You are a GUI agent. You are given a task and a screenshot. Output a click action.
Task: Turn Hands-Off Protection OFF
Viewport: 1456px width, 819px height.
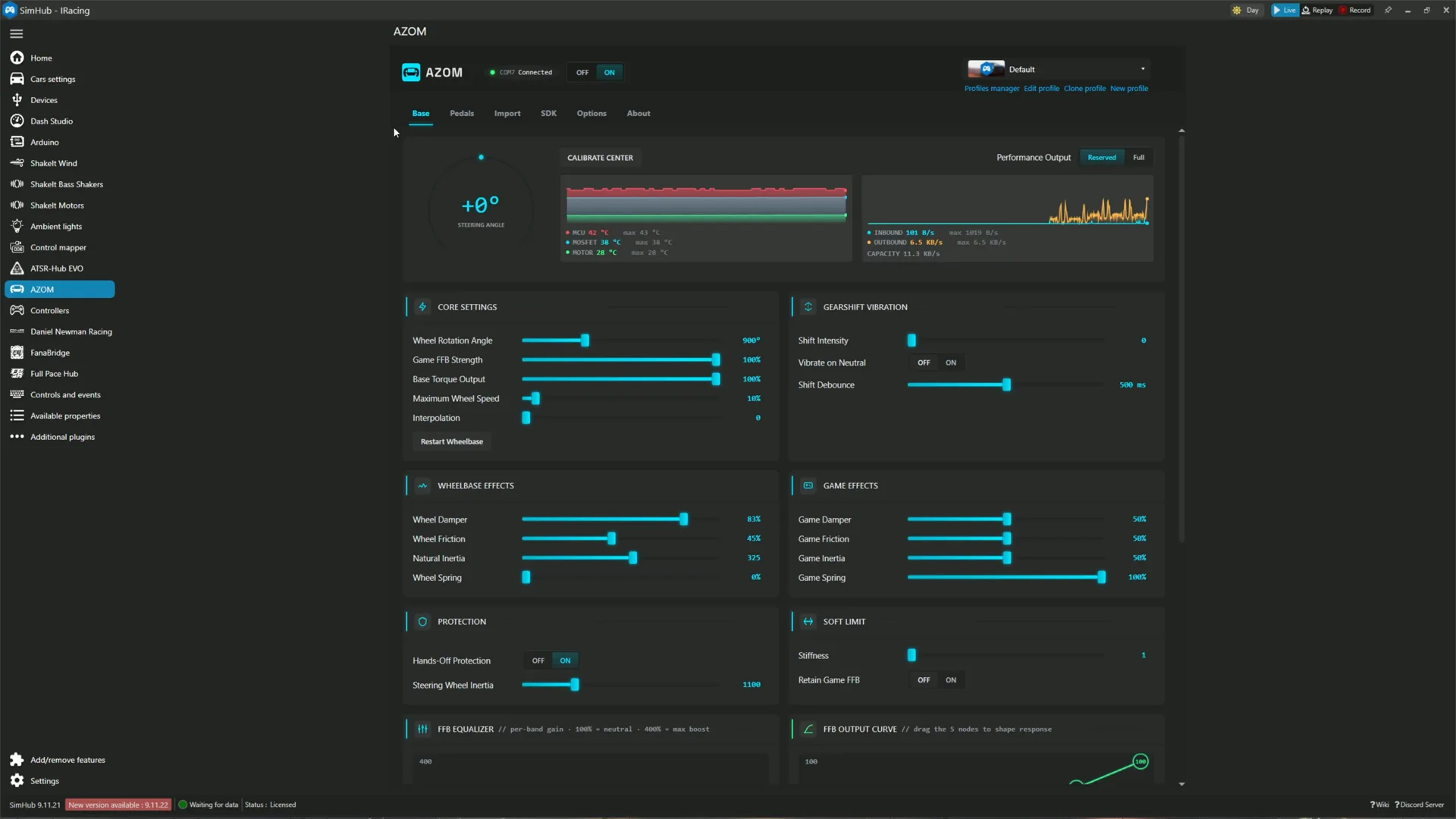pyautogui.click(x=538, y=661)
